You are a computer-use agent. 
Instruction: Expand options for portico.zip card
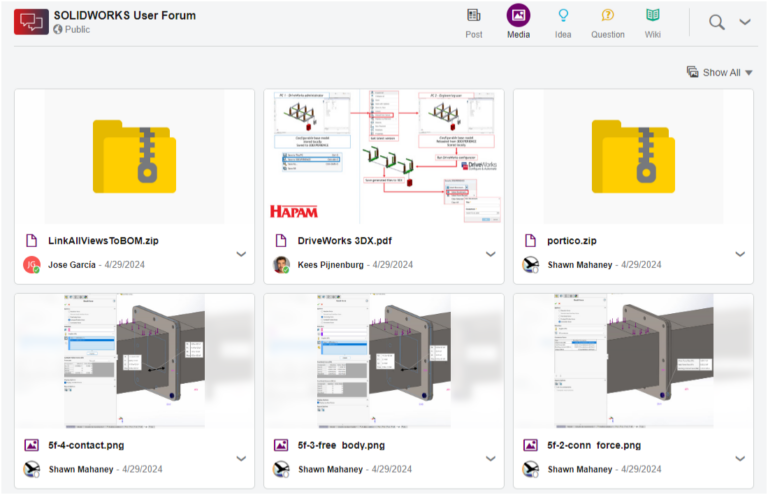[740, 254]
